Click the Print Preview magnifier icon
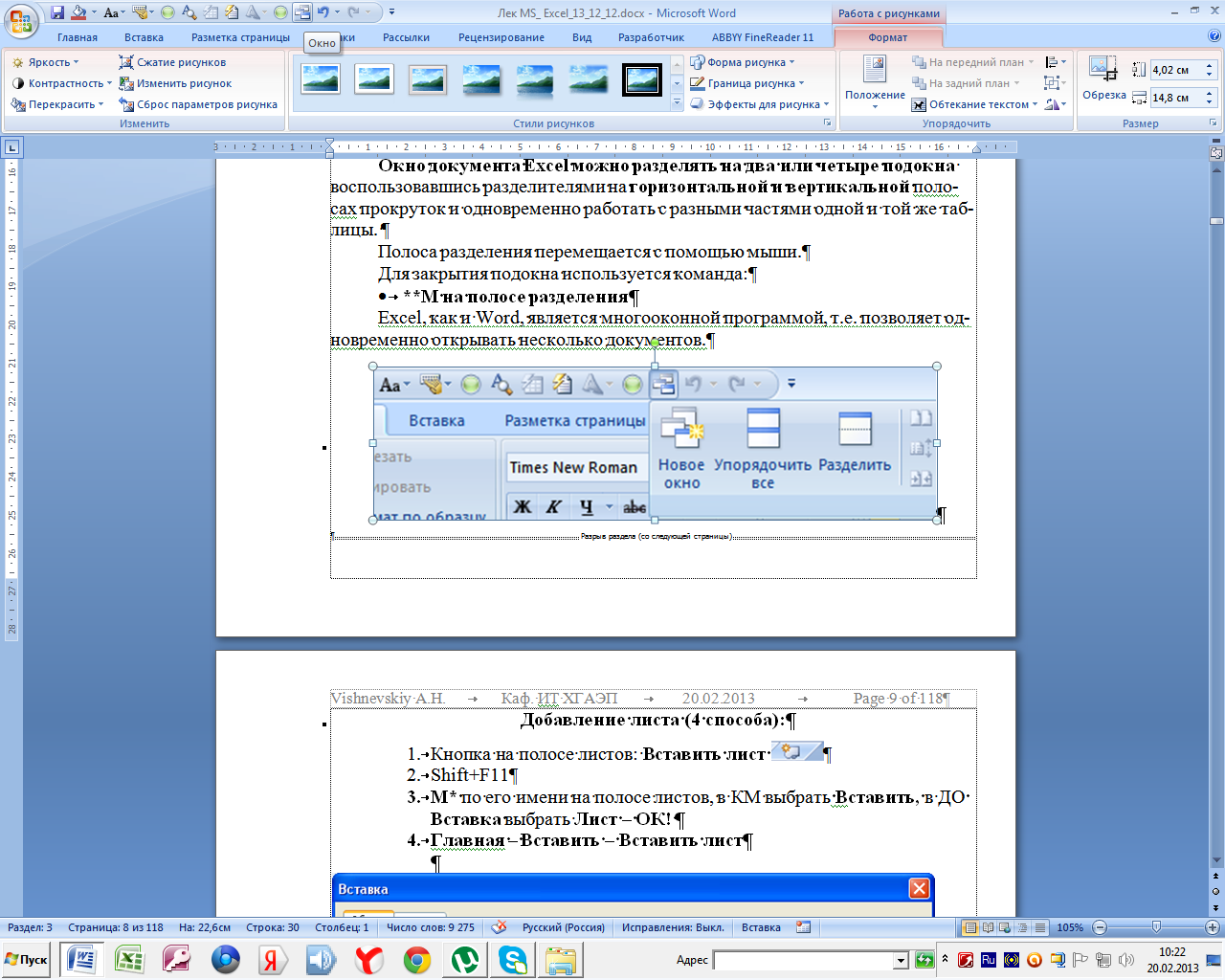1225x980 pixels. point(189,12)
